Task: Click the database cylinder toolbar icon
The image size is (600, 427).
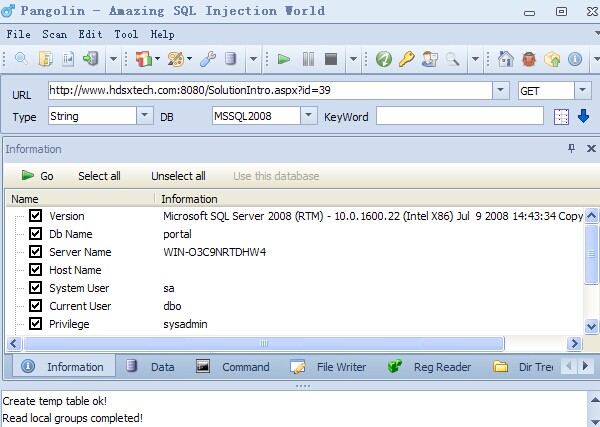Action: click(230, 59)
